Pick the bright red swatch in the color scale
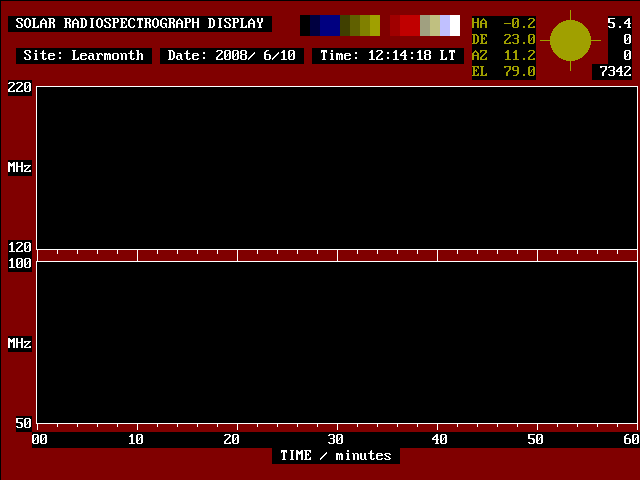The width and height of the screenshot is (640, 480). [410, 26]
